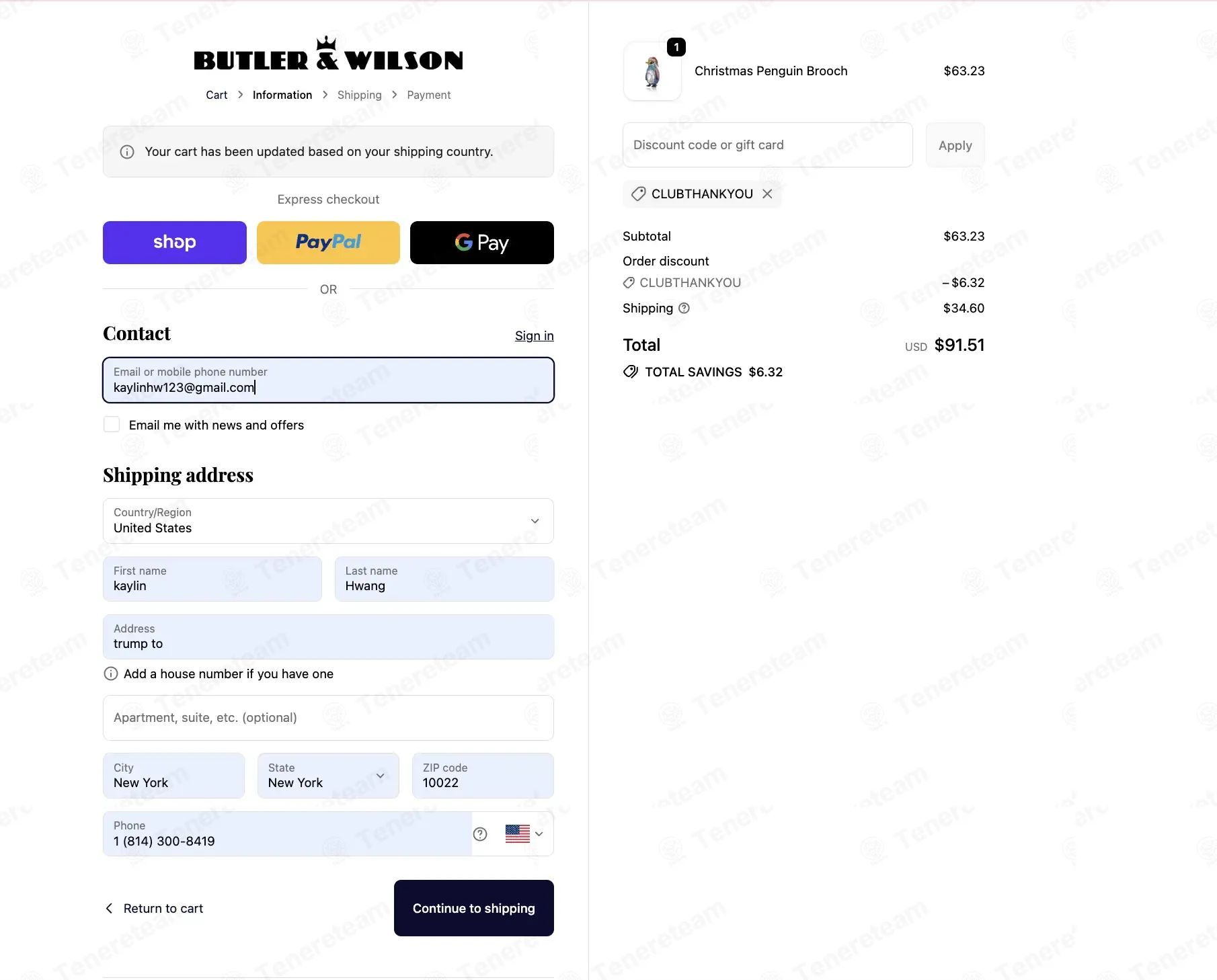The width and height of the screenshot is (1217, 980).
Task: Select the Payment breadcrumb step
Action: (x=429, y=95)
